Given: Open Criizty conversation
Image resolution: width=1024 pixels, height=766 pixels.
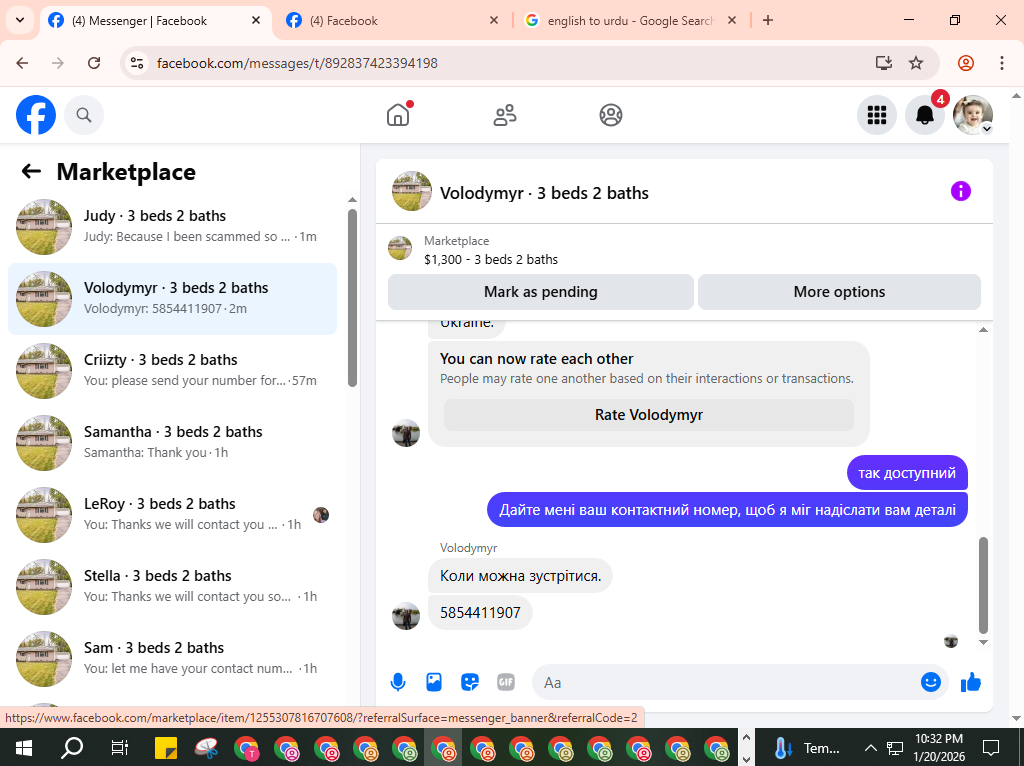Looking at the screenshot, I should (x=172, y=370).
